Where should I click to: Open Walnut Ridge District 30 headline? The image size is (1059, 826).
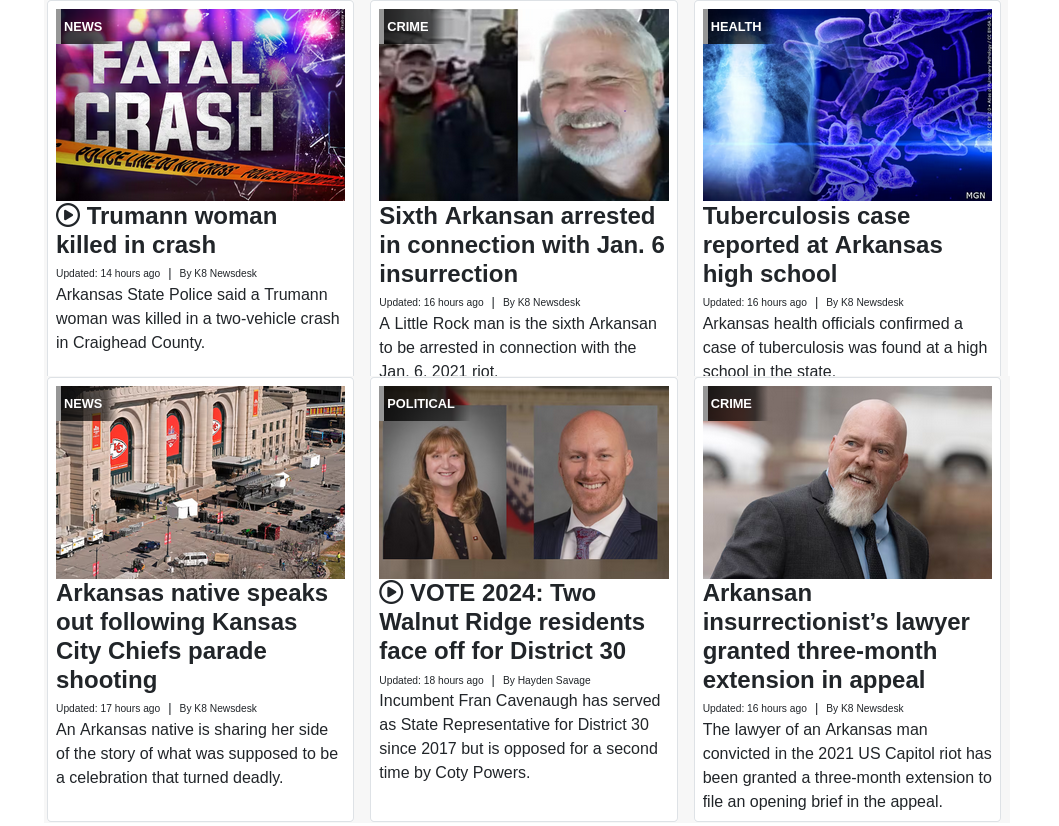512,621
